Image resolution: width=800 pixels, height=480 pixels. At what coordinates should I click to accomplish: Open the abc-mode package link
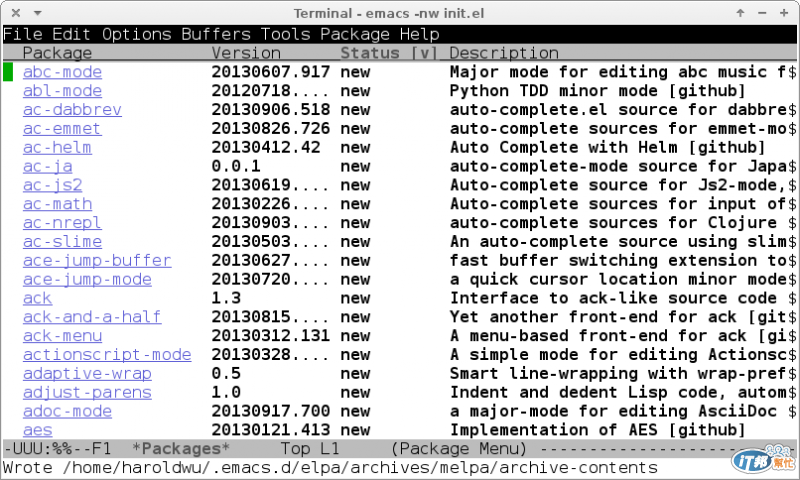pos(62,72)
